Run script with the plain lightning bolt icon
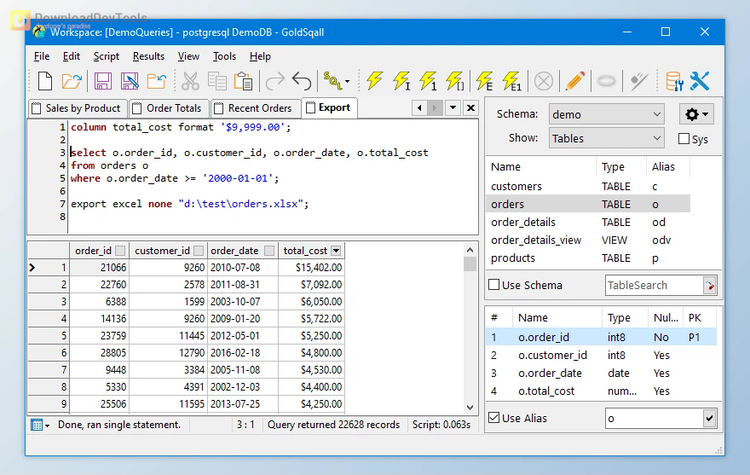This screenshot has height=475, width=750. point(375,81)
